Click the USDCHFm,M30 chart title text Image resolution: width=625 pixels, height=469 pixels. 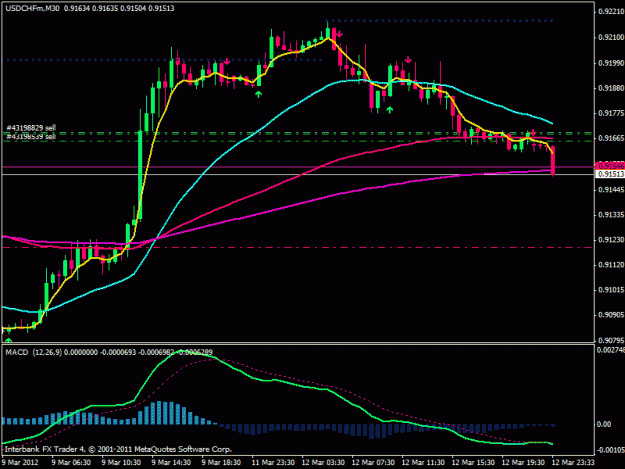pos(32,8)
